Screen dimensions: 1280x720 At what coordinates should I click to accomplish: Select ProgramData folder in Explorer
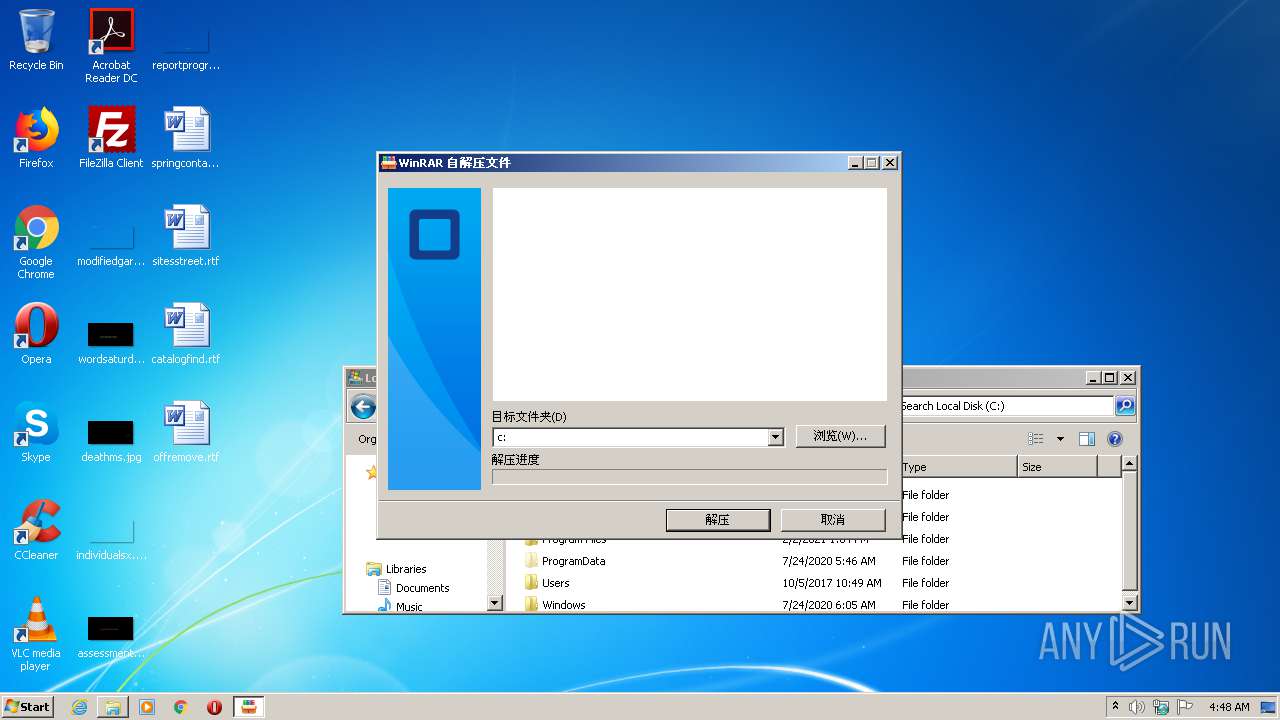click(x=573, y=561)
